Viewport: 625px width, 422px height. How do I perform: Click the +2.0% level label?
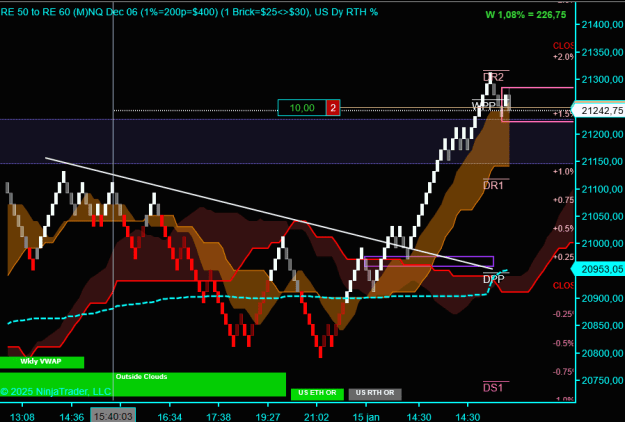[x=563, y=57]
